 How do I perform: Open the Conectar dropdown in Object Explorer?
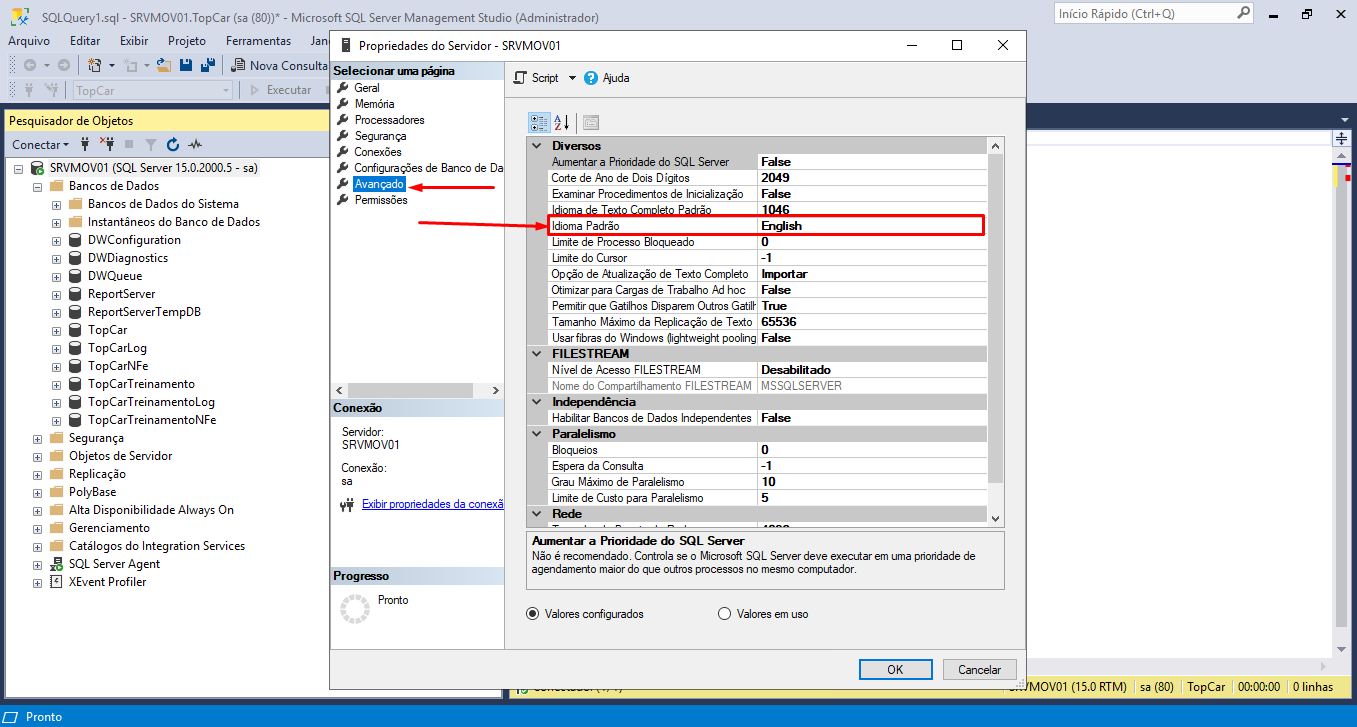click(42, 144)
